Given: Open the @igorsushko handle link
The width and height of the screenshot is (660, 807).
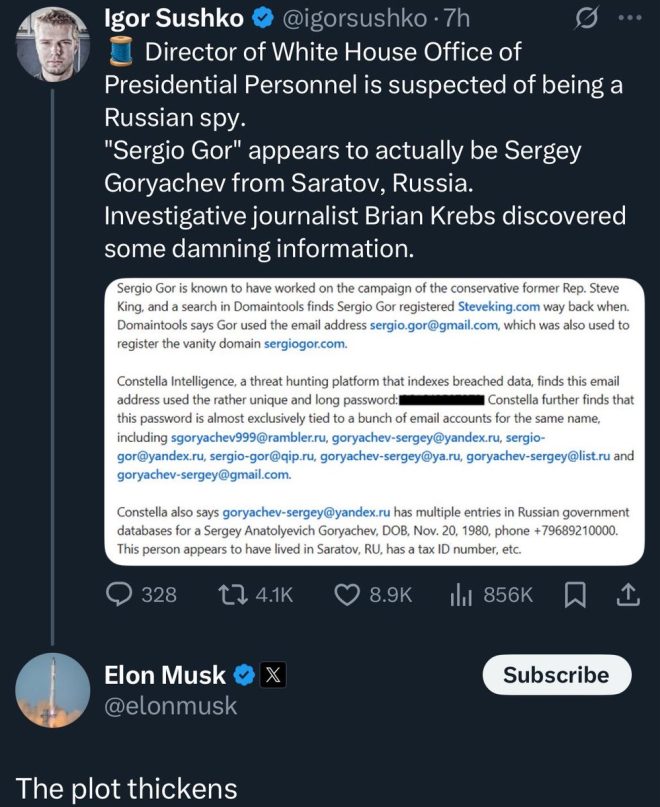Looking at the screenshot, I should coord(355,19).
